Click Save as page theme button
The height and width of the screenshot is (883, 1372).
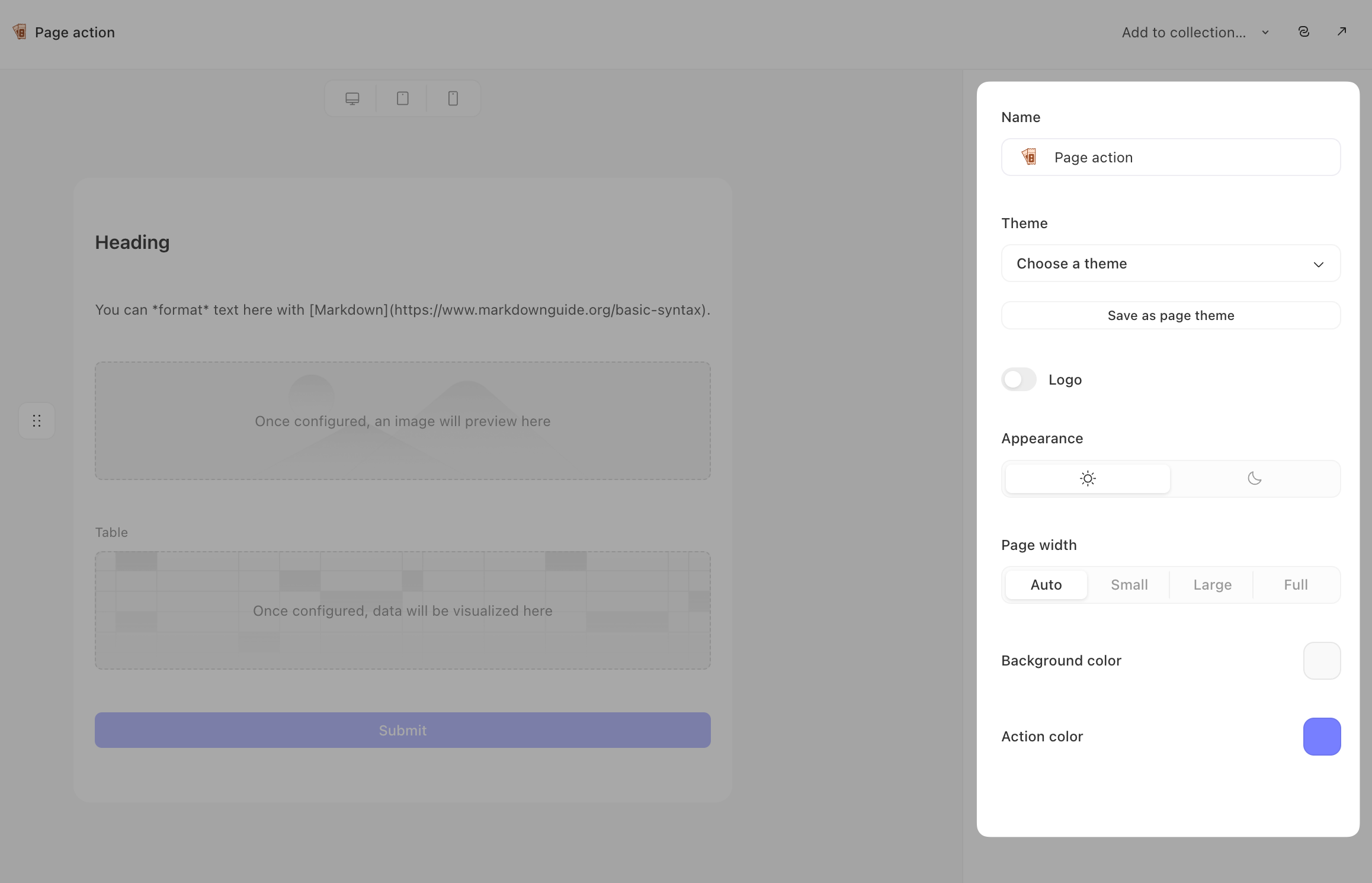click(x=1171, y=315)
